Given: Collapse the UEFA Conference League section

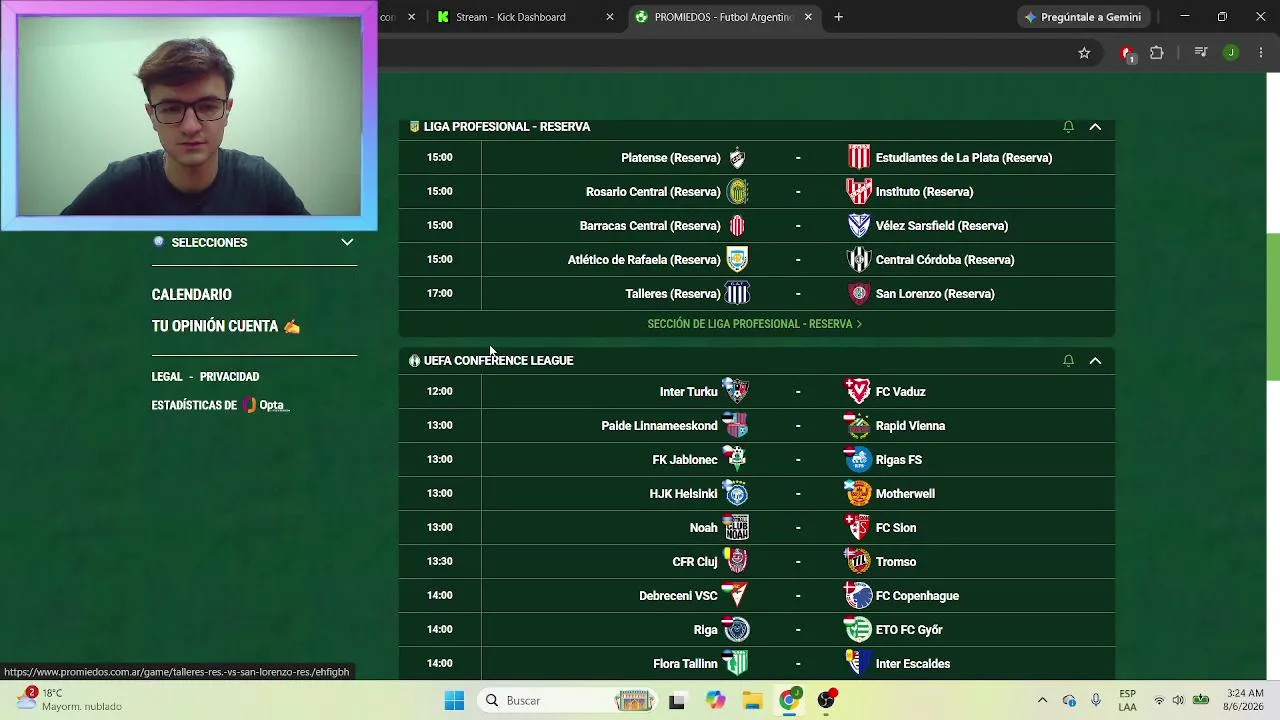Looking at the screenshot, I should [1095, 361].
